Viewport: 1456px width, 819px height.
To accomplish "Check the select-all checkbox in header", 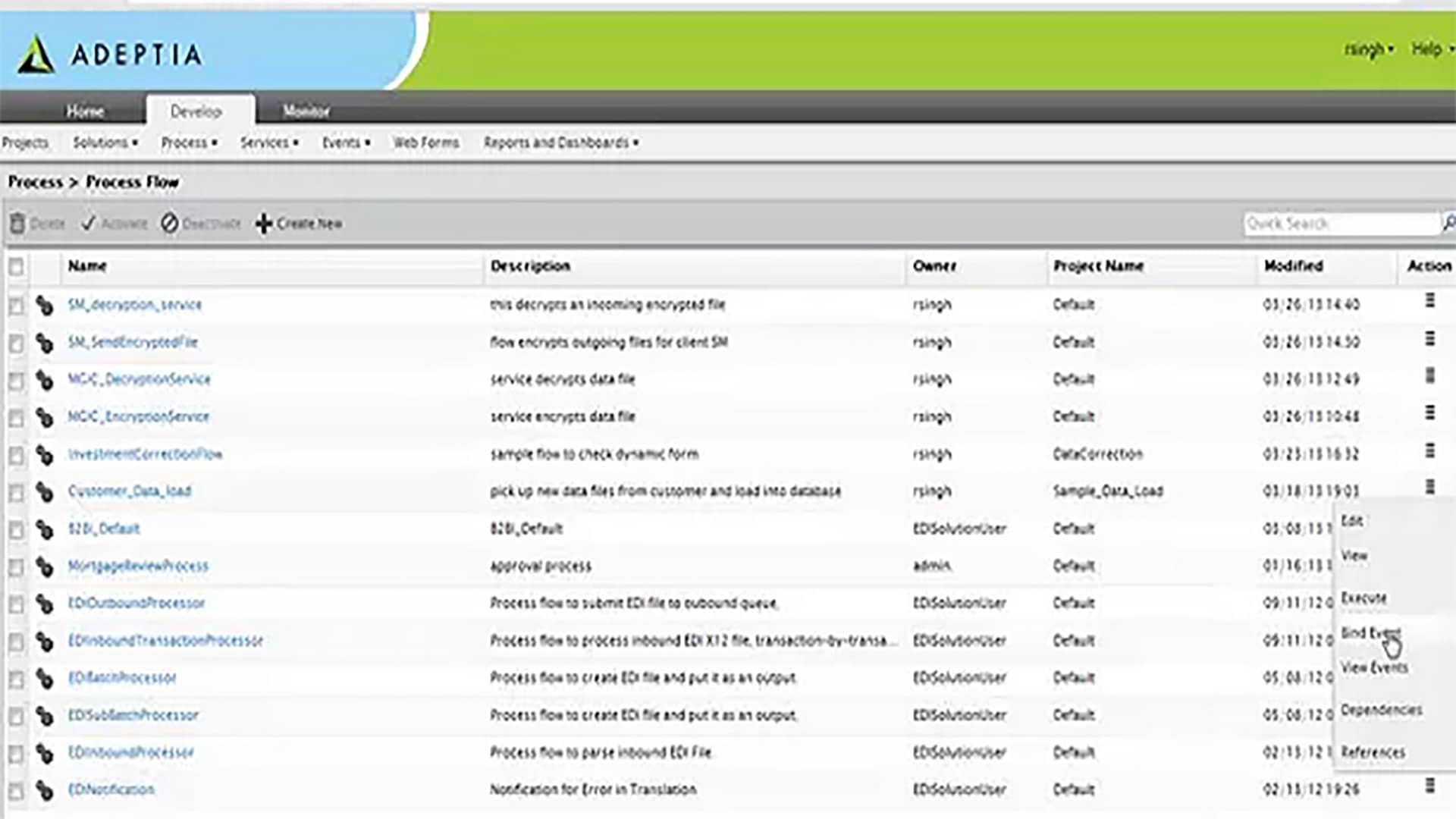I will tap(16, 267).
